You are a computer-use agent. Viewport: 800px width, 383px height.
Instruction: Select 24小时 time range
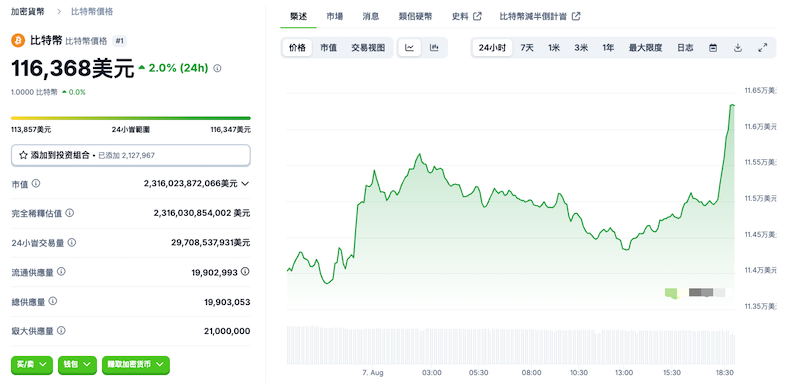(492, 48)
